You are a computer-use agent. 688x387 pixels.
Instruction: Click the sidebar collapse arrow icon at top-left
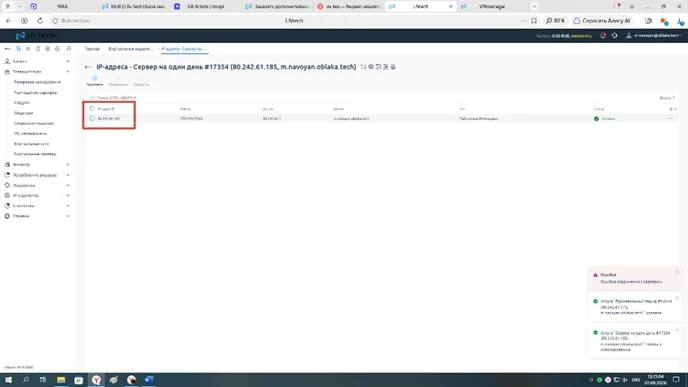pos(7,49)
